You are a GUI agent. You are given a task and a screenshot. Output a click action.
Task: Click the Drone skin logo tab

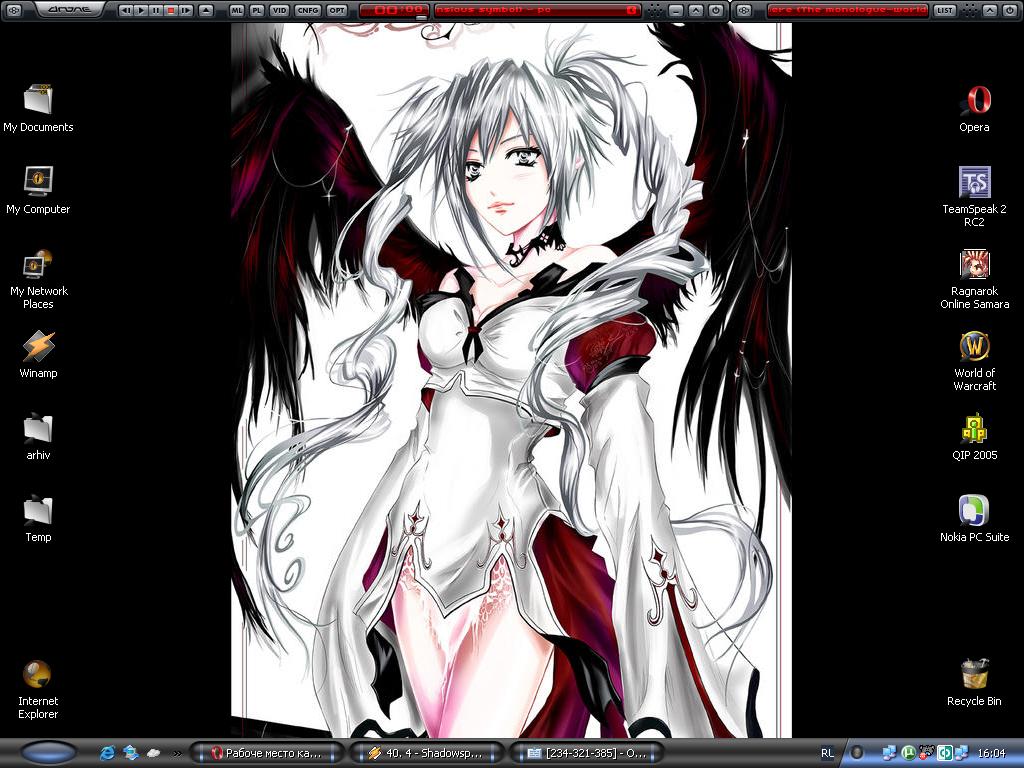(x=70, y=10)
